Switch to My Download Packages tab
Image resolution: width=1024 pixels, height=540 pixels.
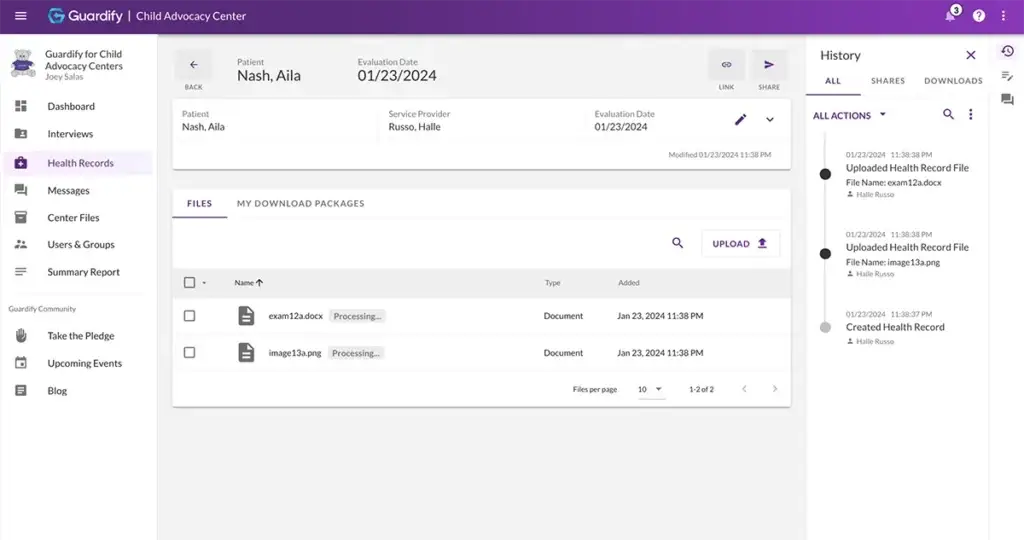tap(300, 204)
